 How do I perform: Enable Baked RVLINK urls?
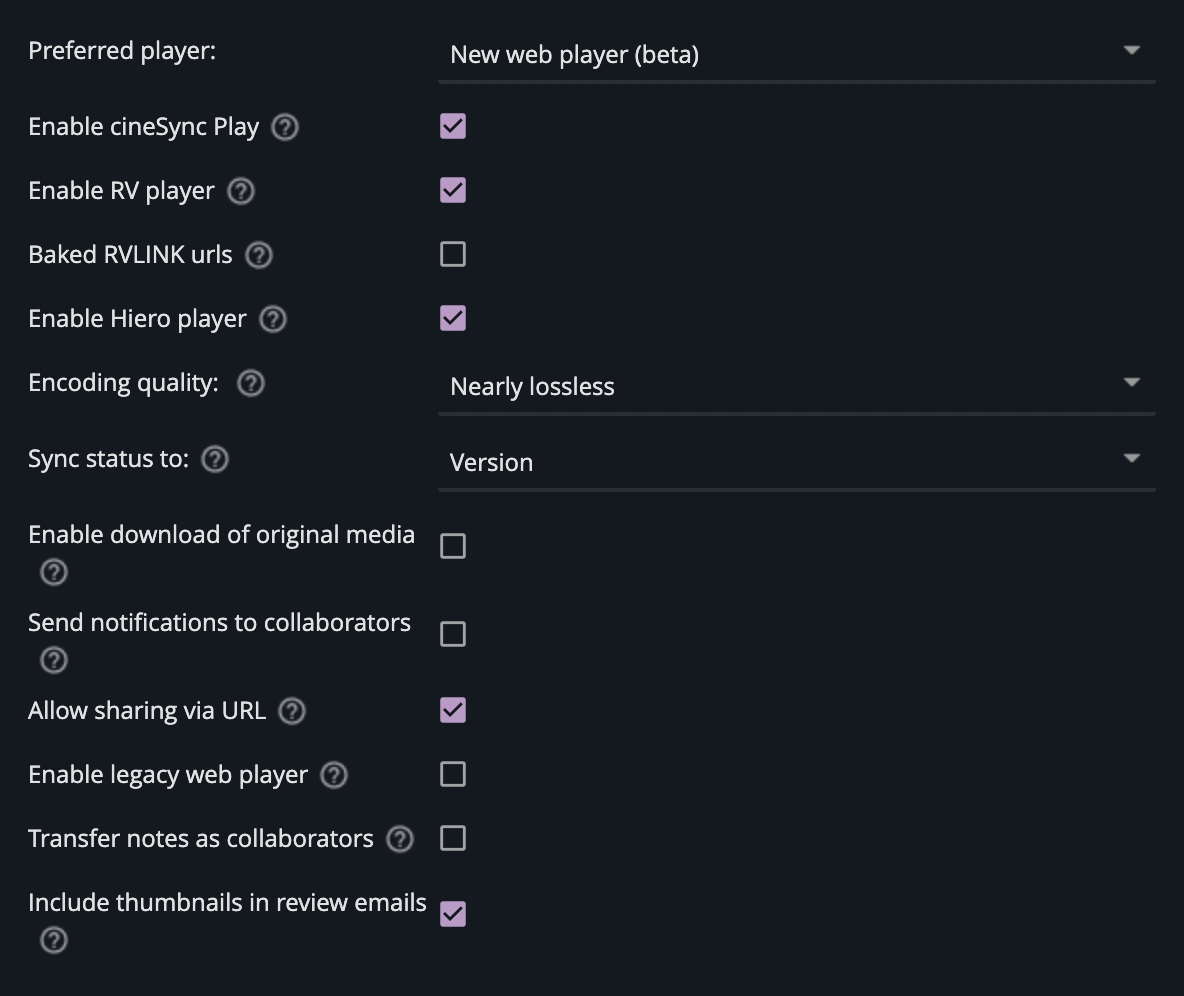click(452, 254)
